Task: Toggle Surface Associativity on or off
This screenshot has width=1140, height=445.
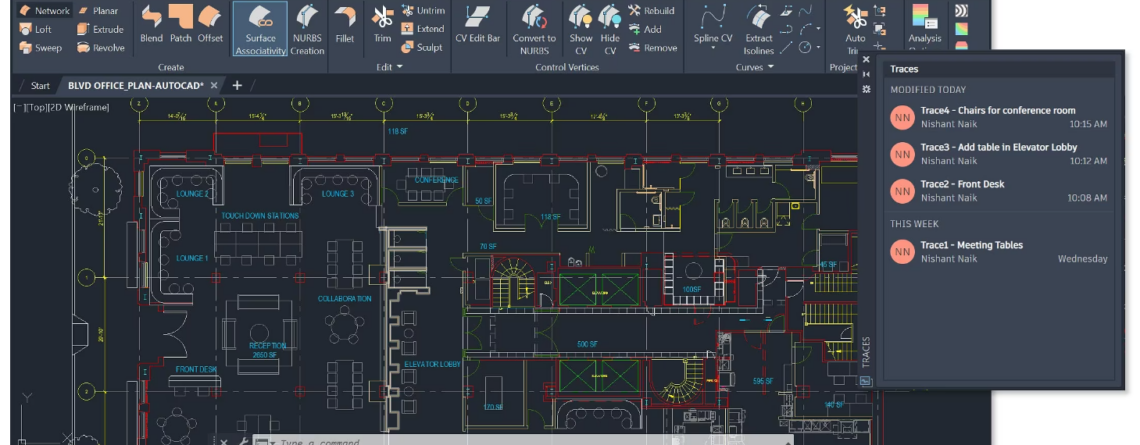Action: click(x=260, y=28)
